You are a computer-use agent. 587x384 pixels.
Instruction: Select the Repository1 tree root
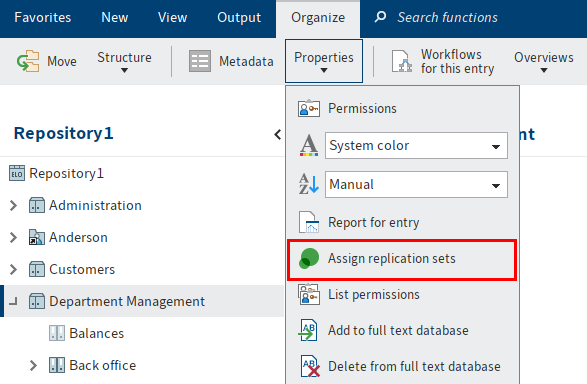tap(66, 174)
